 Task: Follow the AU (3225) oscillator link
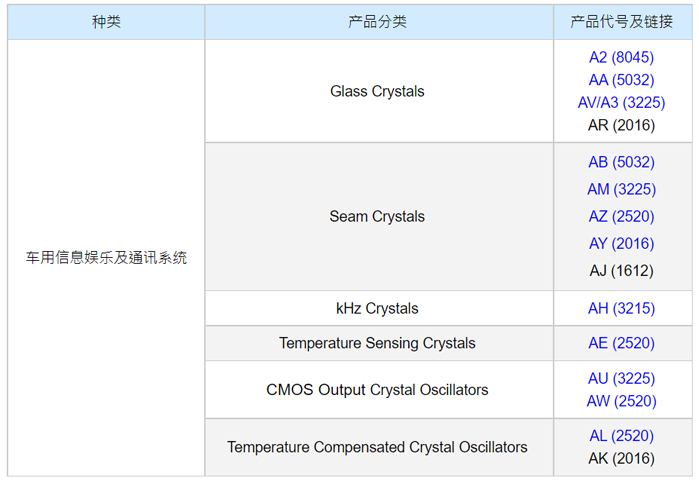[621, 379]
